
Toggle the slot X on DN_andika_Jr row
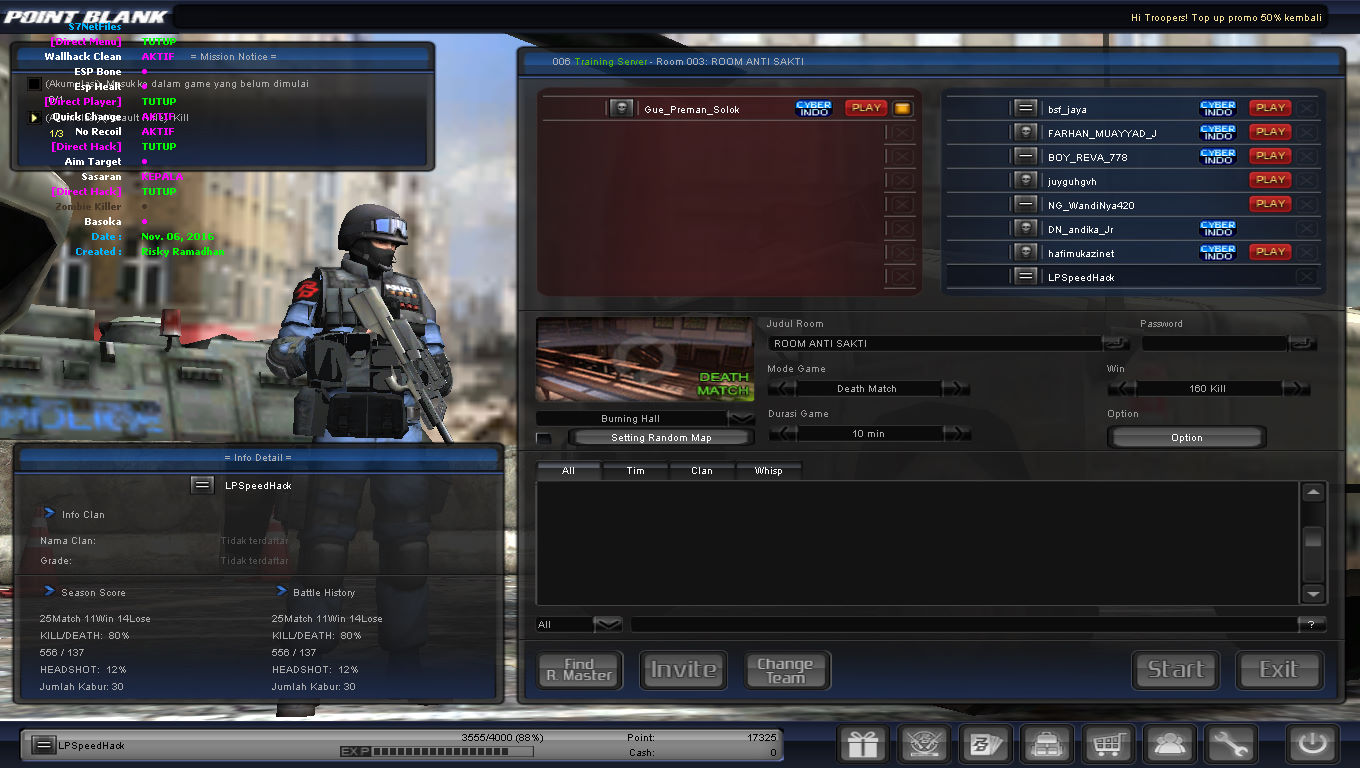[x=1306, y=228]
